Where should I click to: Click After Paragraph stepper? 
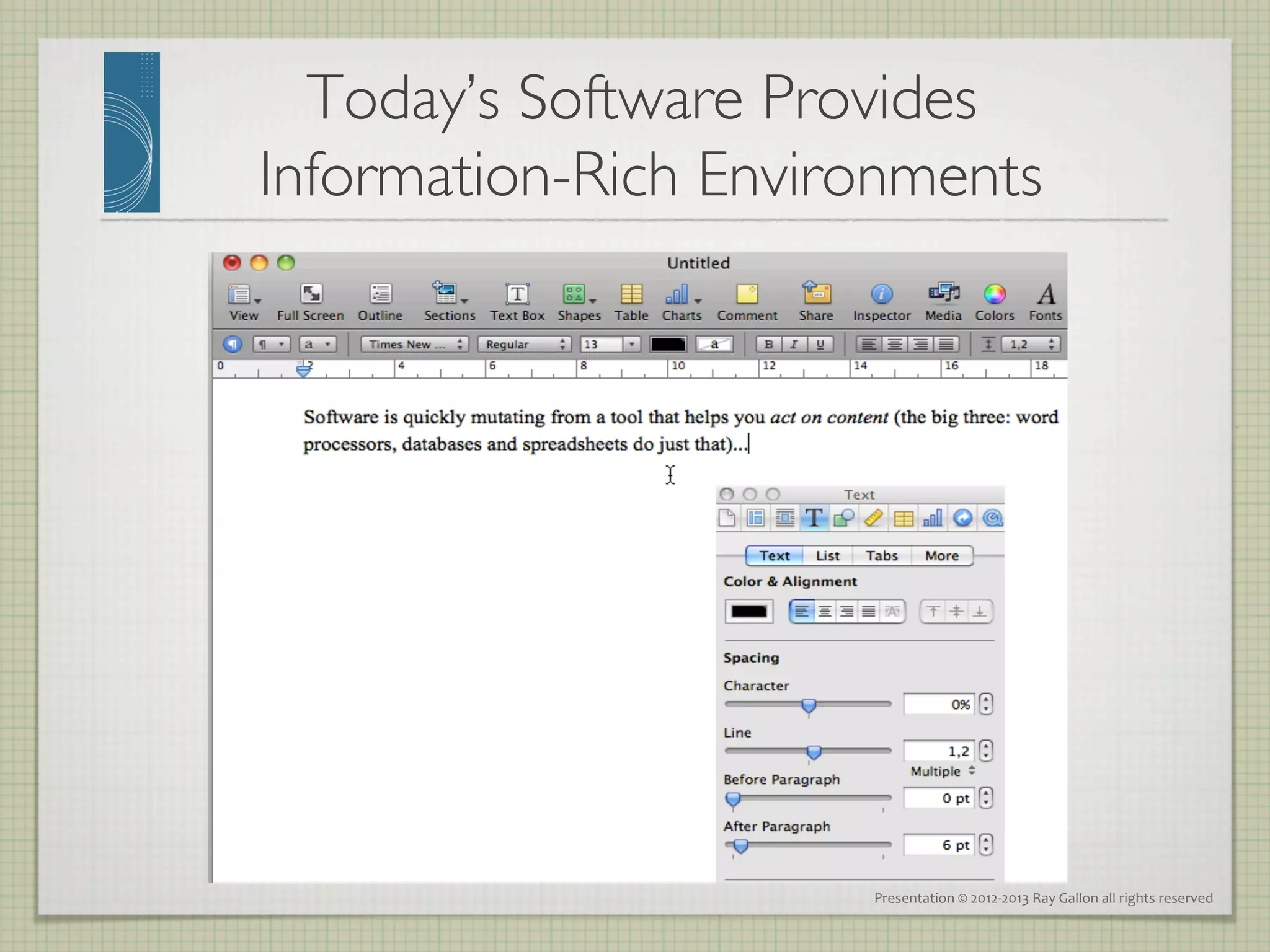click(x=985, y=845)
